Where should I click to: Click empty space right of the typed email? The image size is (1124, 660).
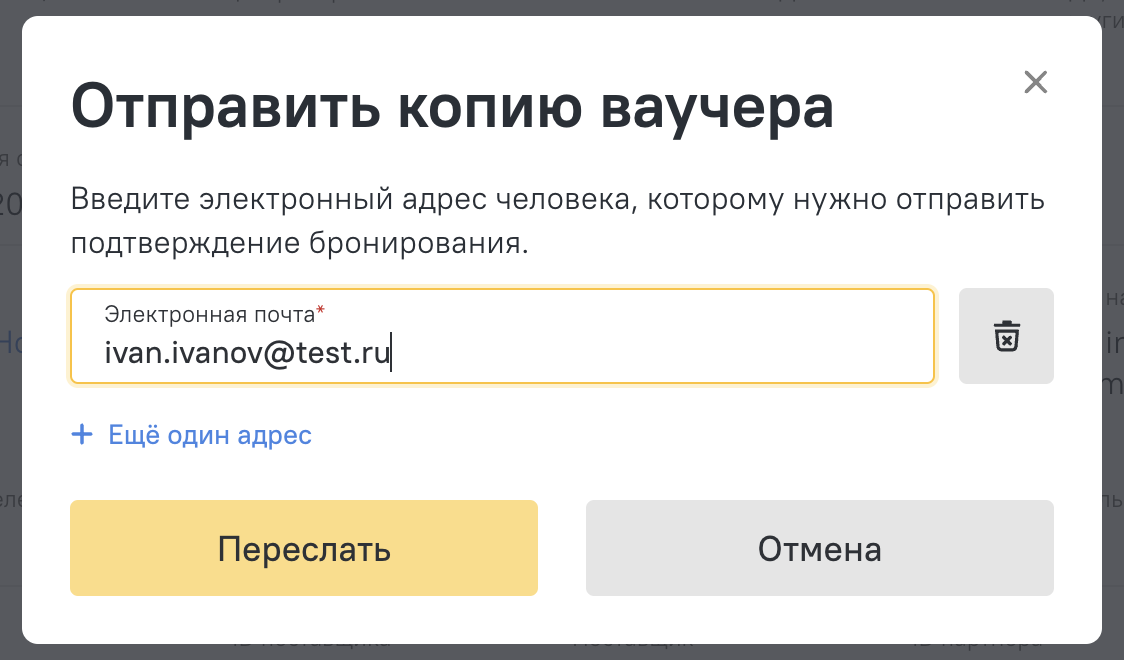(660, 353)
